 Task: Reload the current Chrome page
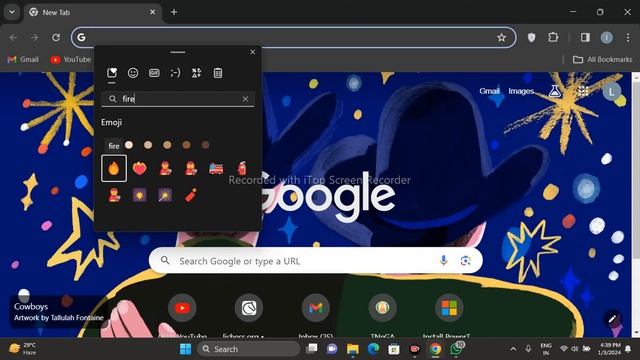point(56,38)
